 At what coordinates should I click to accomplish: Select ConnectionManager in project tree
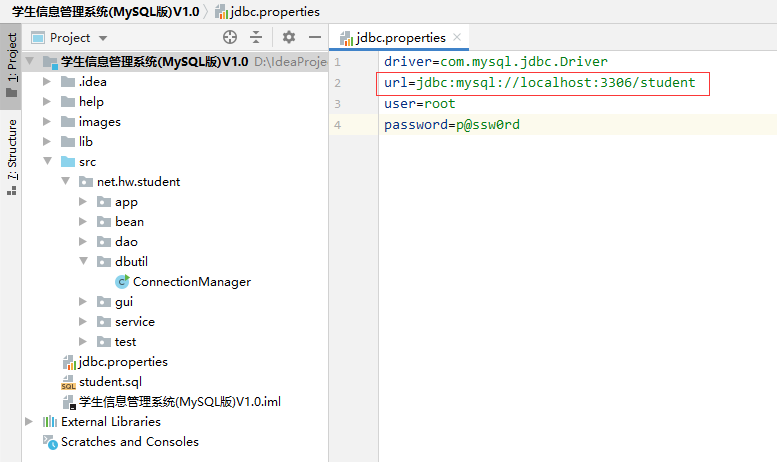click(192, 282)
